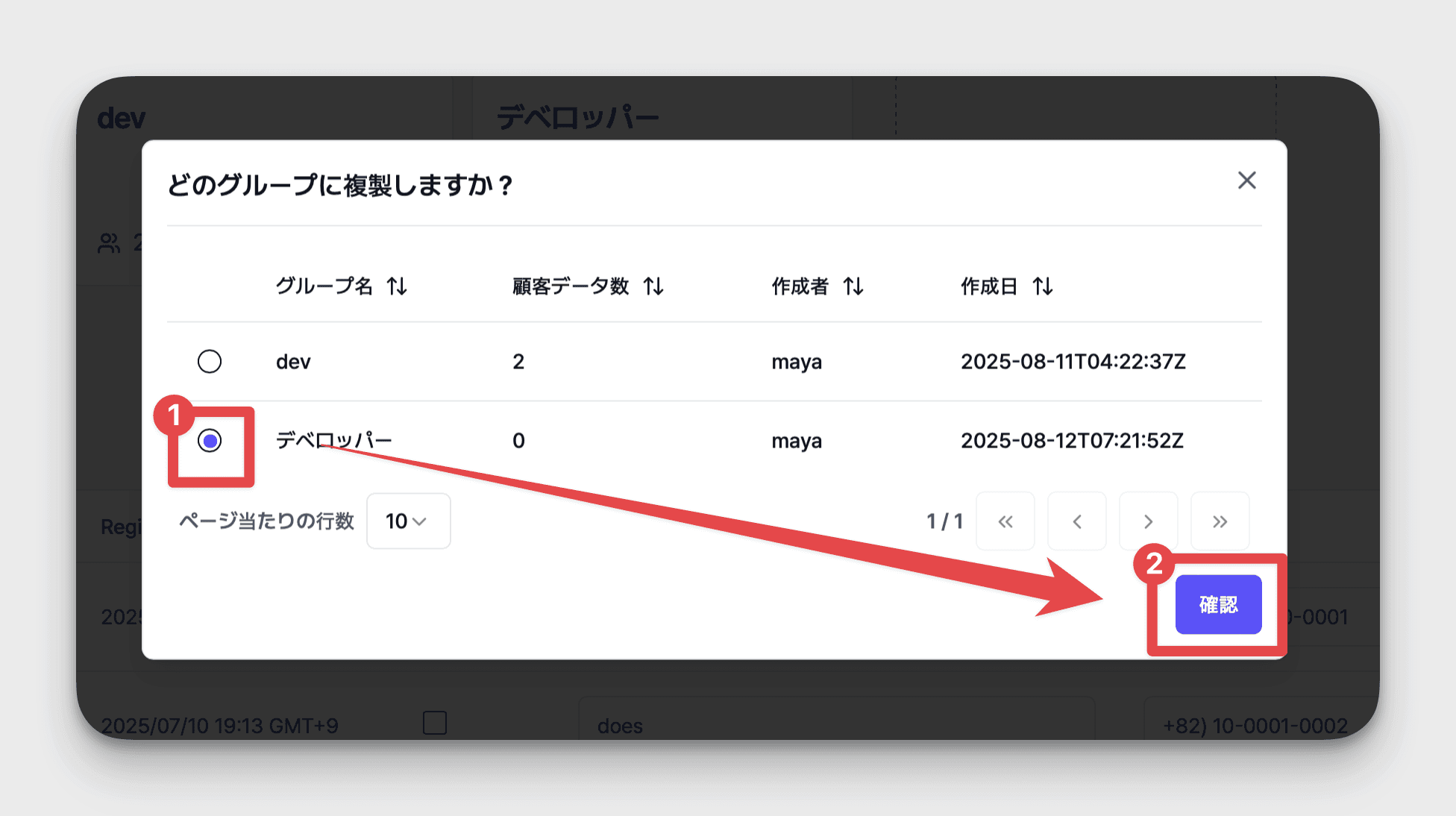Click the 作成者 column header label
Viewport: 1456px width, 816px height.
pos(800,286)
